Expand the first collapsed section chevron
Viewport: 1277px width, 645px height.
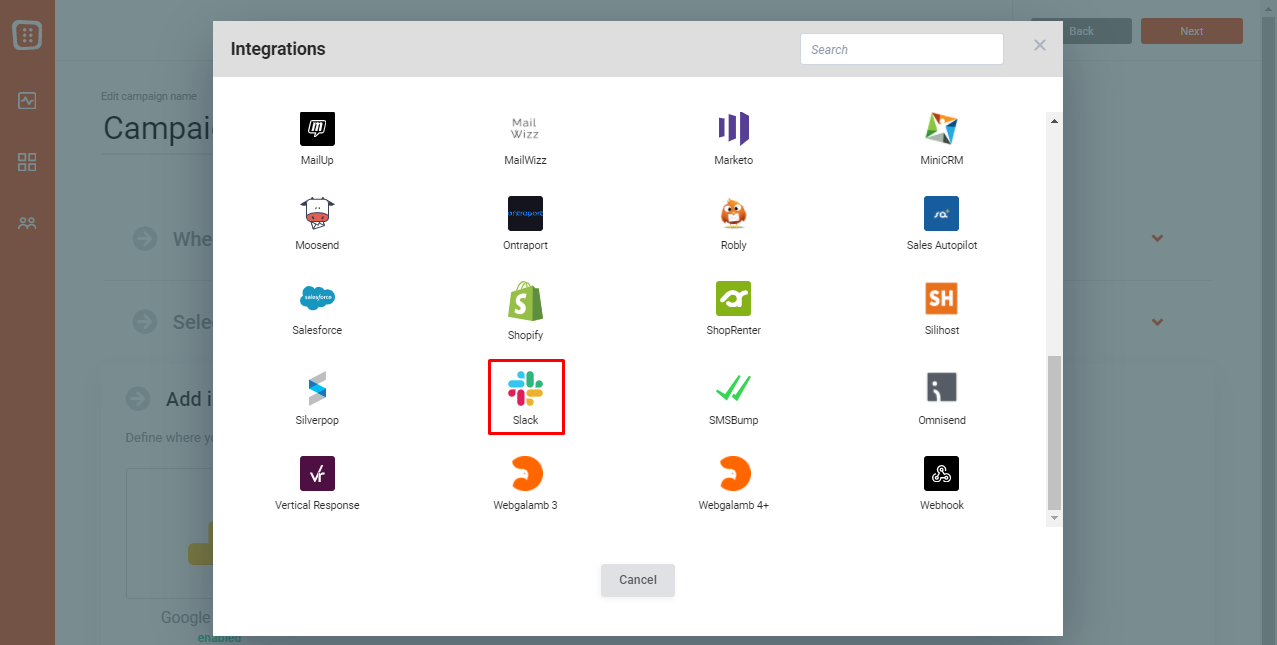coord(1157,238)
